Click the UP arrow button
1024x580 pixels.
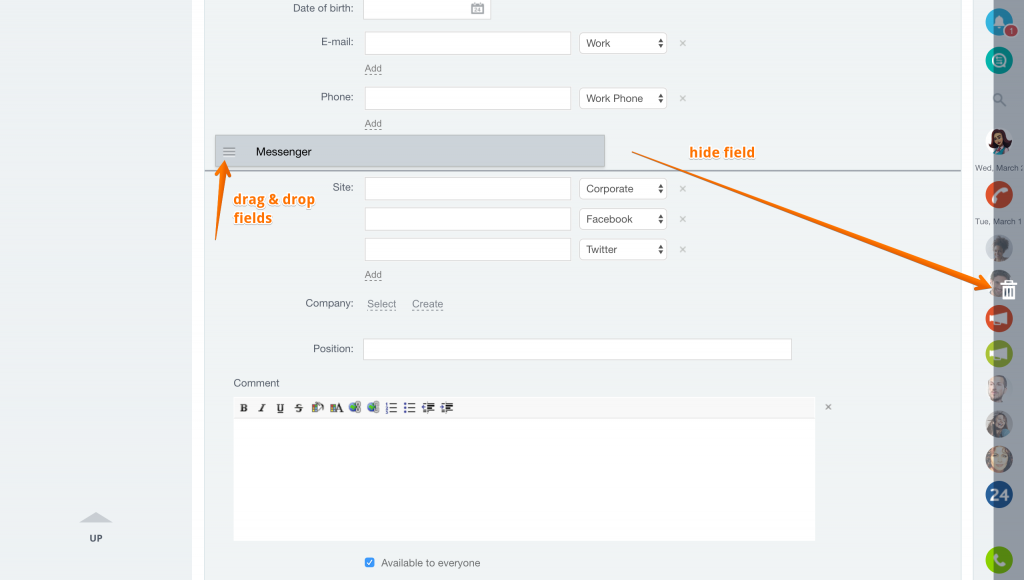96,526
